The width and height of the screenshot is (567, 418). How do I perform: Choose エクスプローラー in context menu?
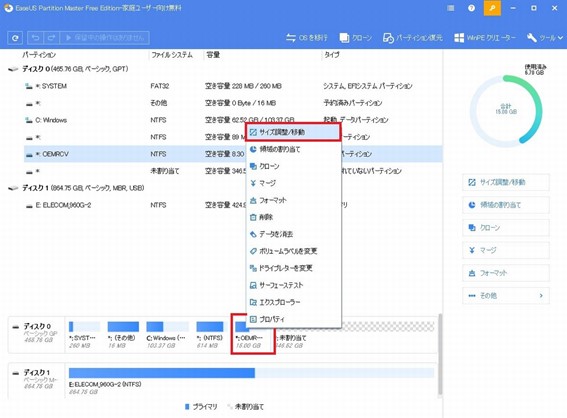pos(293,302)
